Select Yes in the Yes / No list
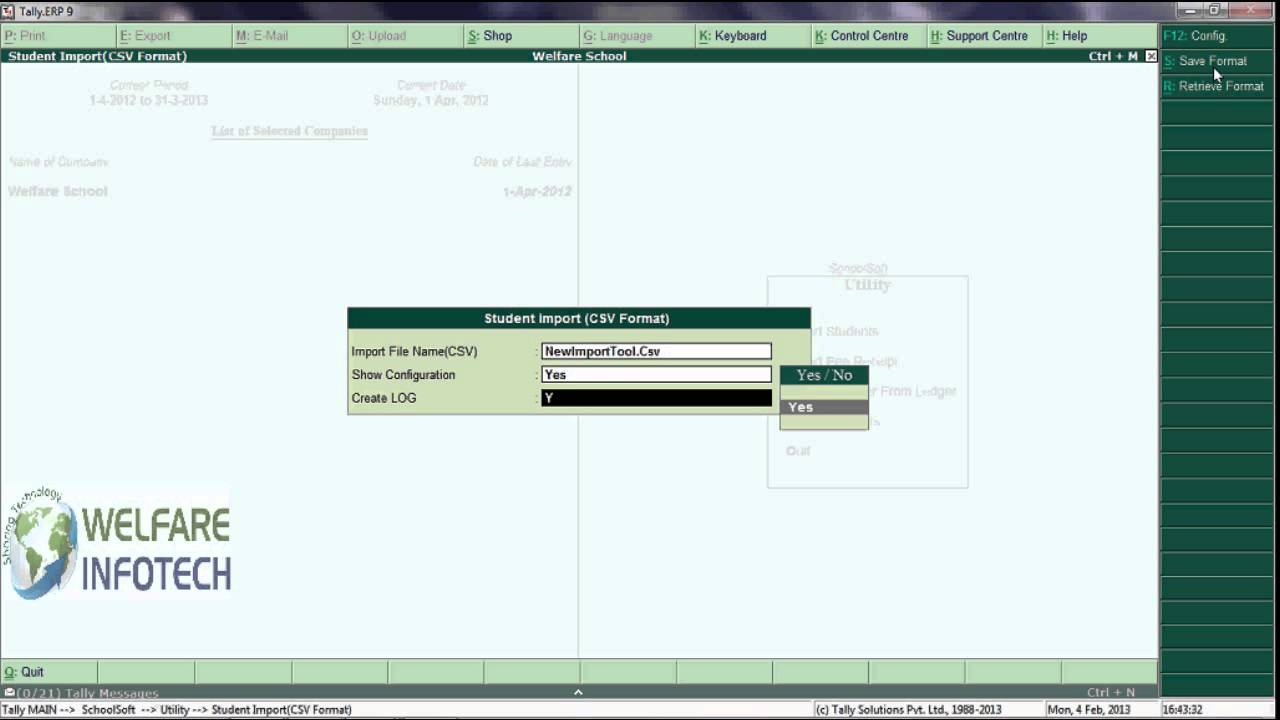 click(x=824, y=407)
